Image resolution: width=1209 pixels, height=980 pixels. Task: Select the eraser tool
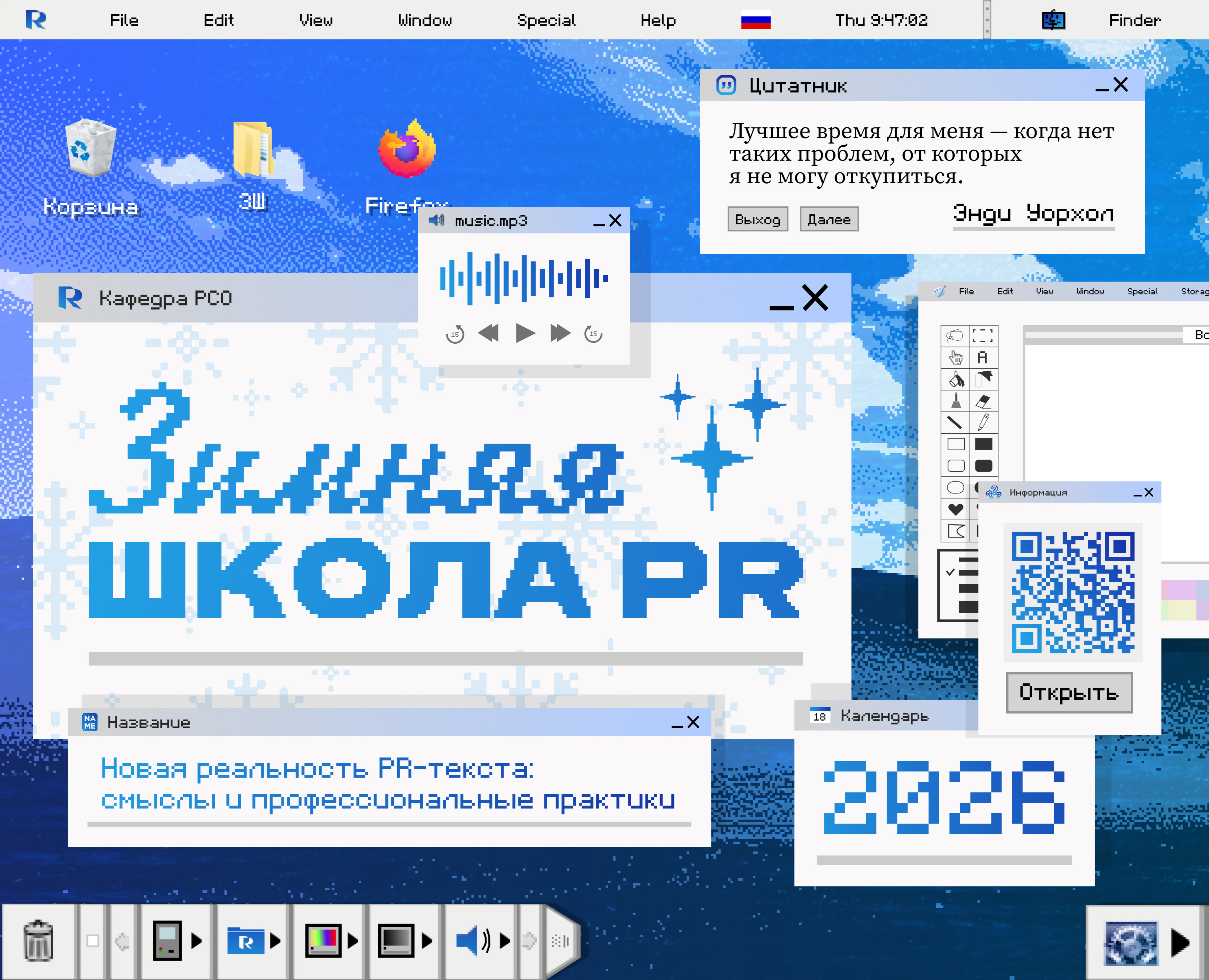pyautogui.click(x=983, y=401)
